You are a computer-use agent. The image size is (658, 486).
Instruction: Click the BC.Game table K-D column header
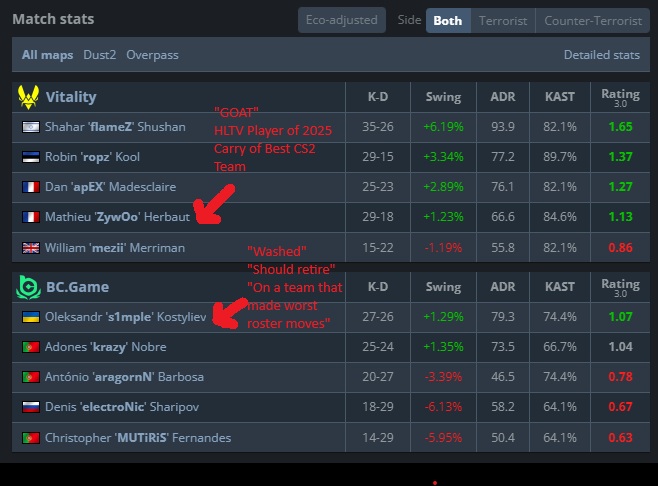click(x=378, y=287)
